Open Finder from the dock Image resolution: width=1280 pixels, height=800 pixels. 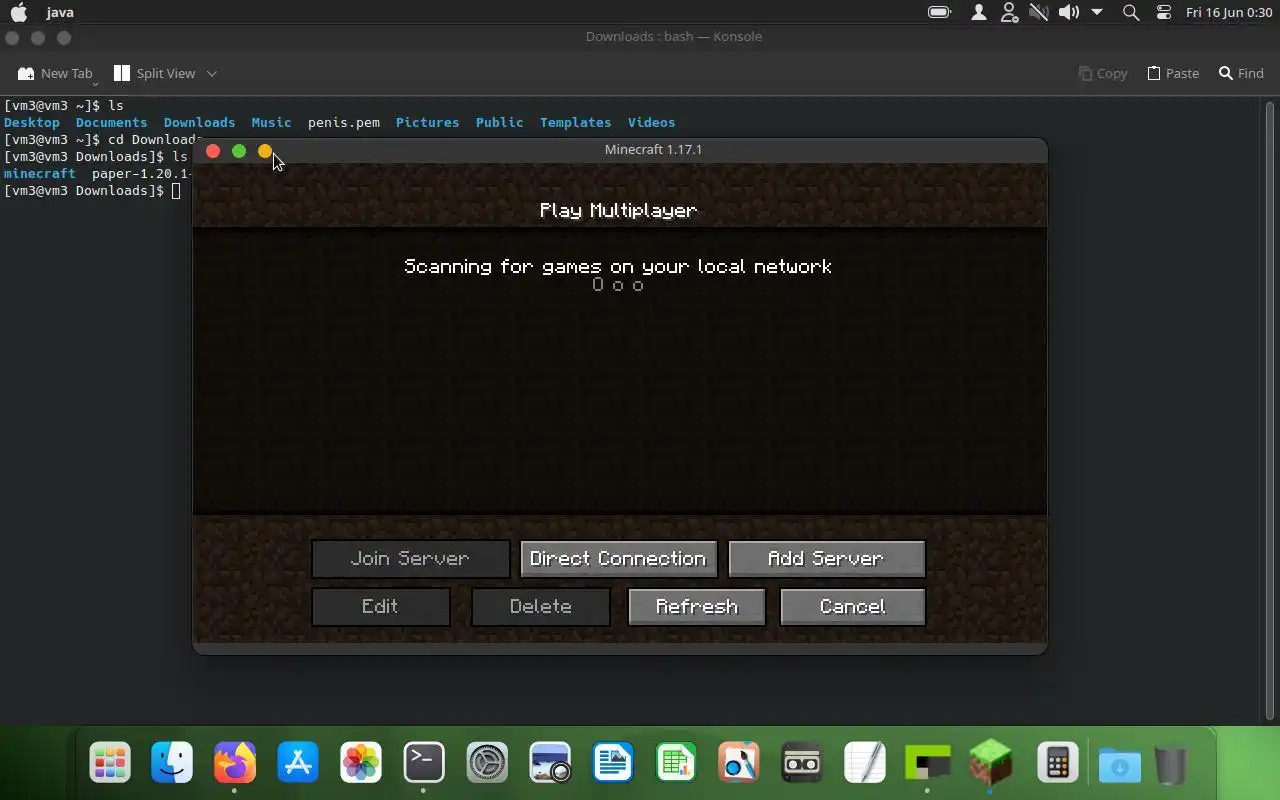pos(172,763)
